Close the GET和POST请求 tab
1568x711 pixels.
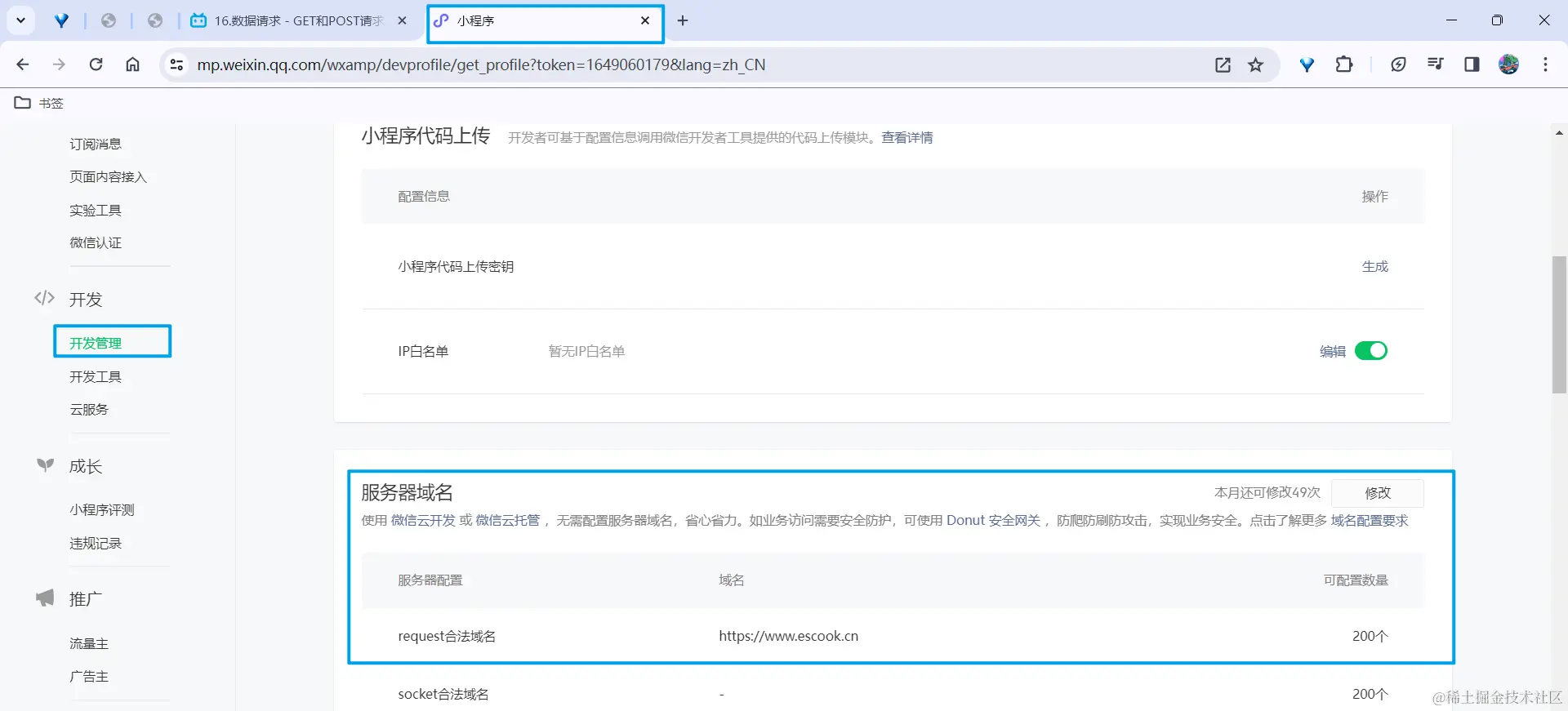(x=402, y=20)
